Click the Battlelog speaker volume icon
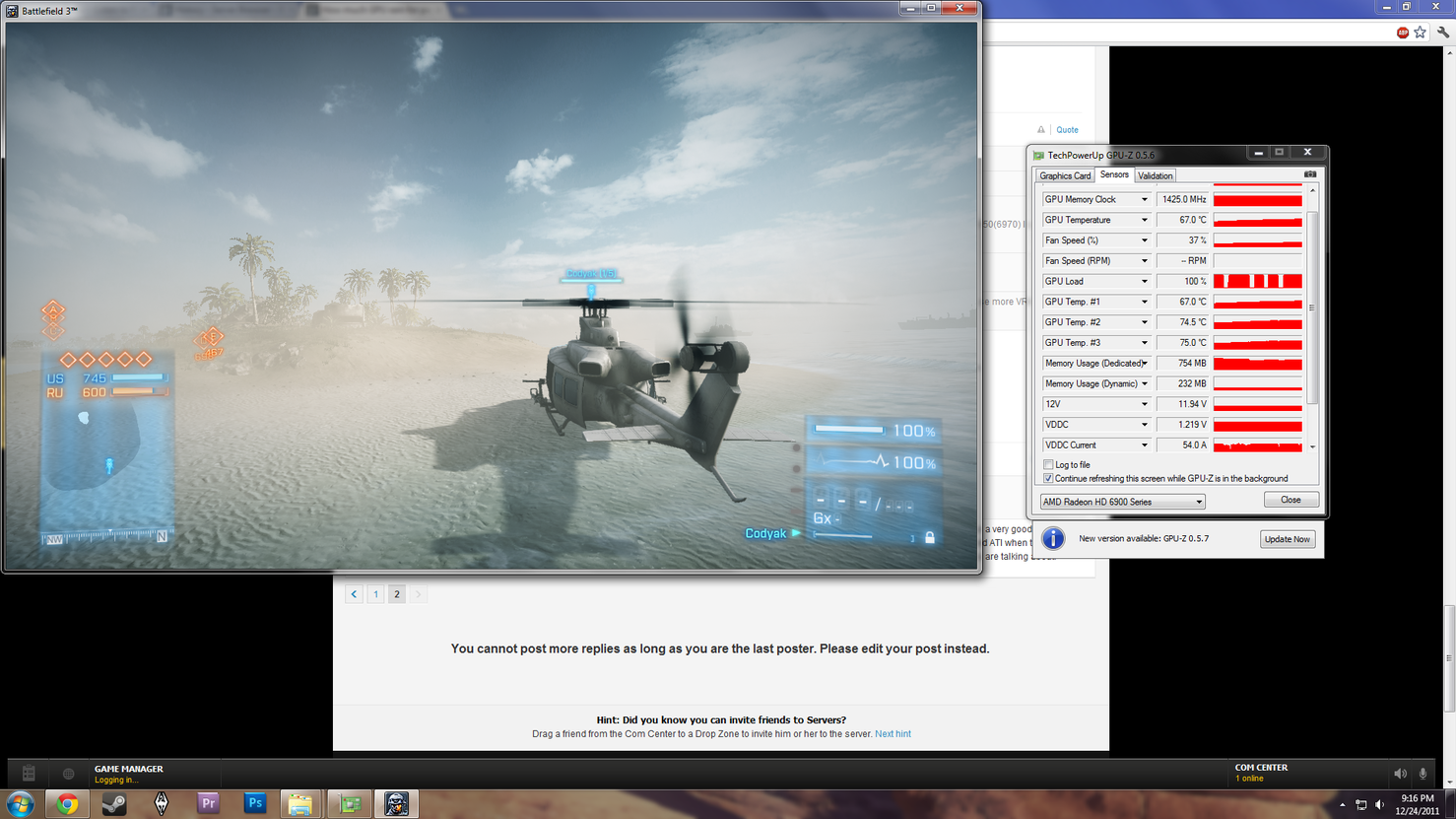This screenshot has height=819, width=1456. 1400,774
